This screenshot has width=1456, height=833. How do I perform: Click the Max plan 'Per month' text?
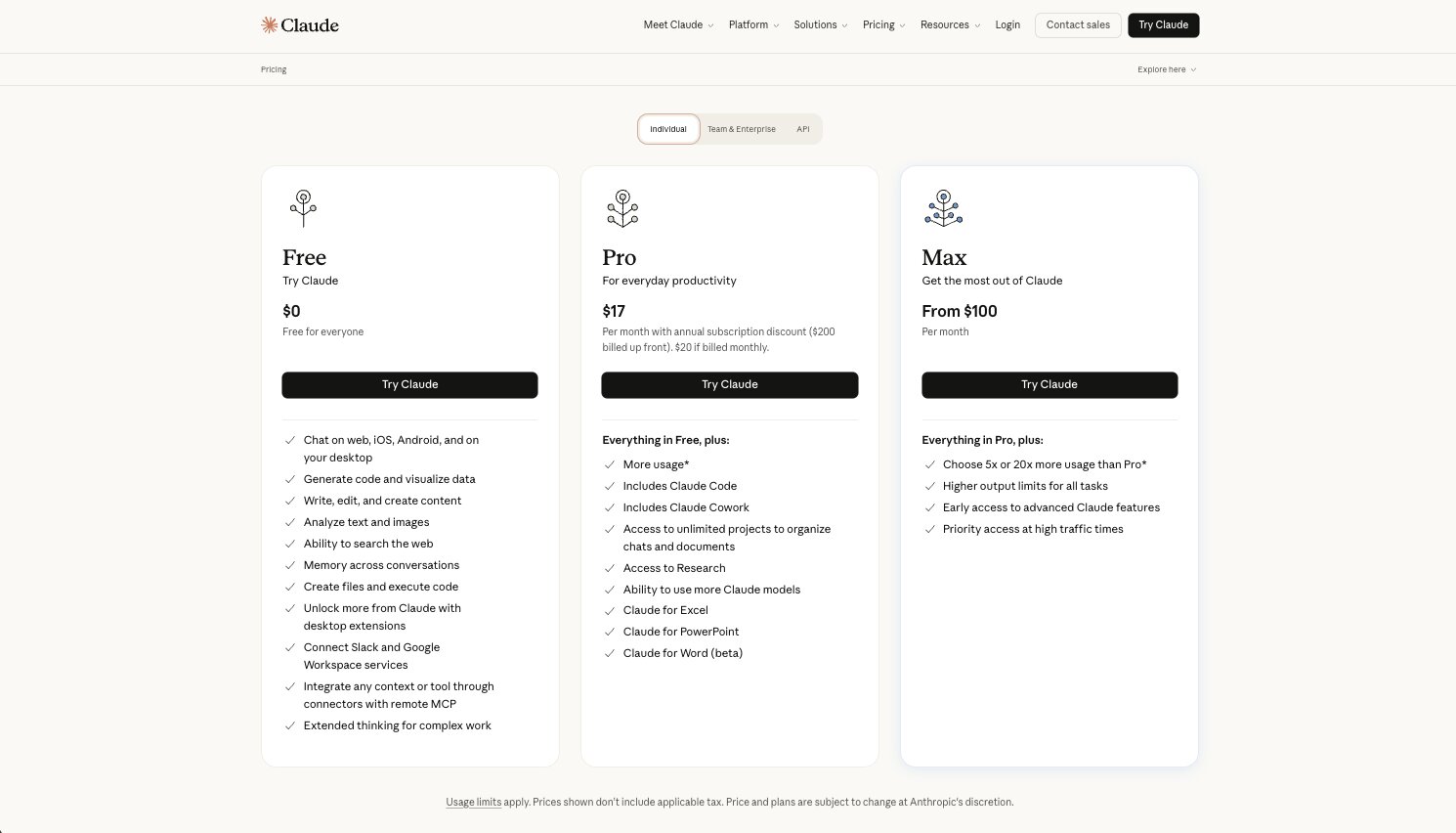pos(945,332)
